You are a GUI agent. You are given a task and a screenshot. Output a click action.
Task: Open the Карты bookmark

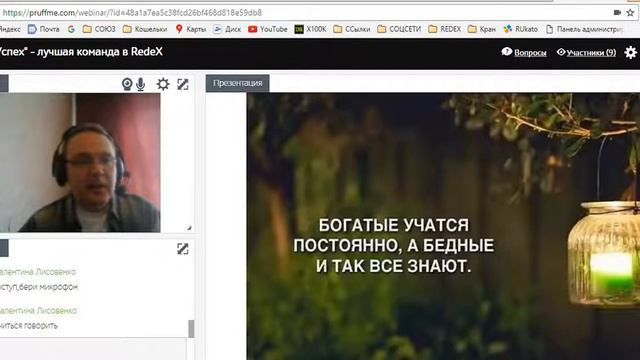tap(191, 29)
